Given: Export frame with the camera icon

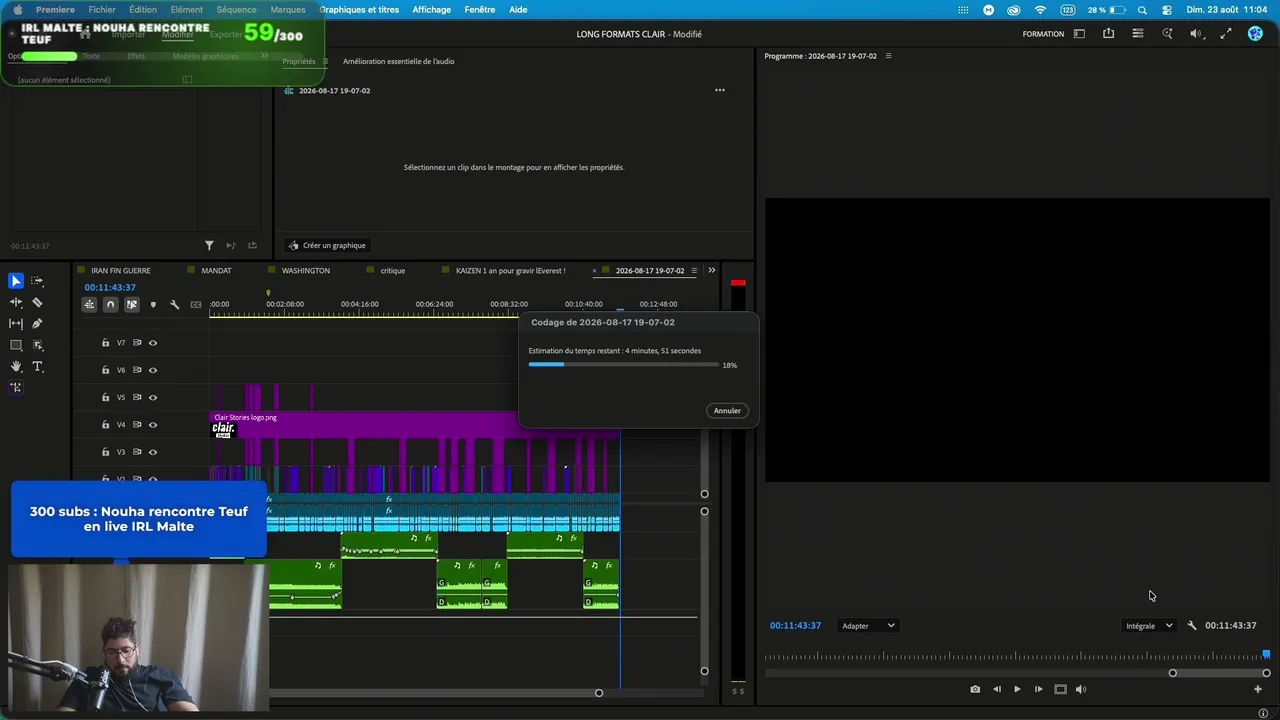Looking at the screenshot, I should click(975, 689).
